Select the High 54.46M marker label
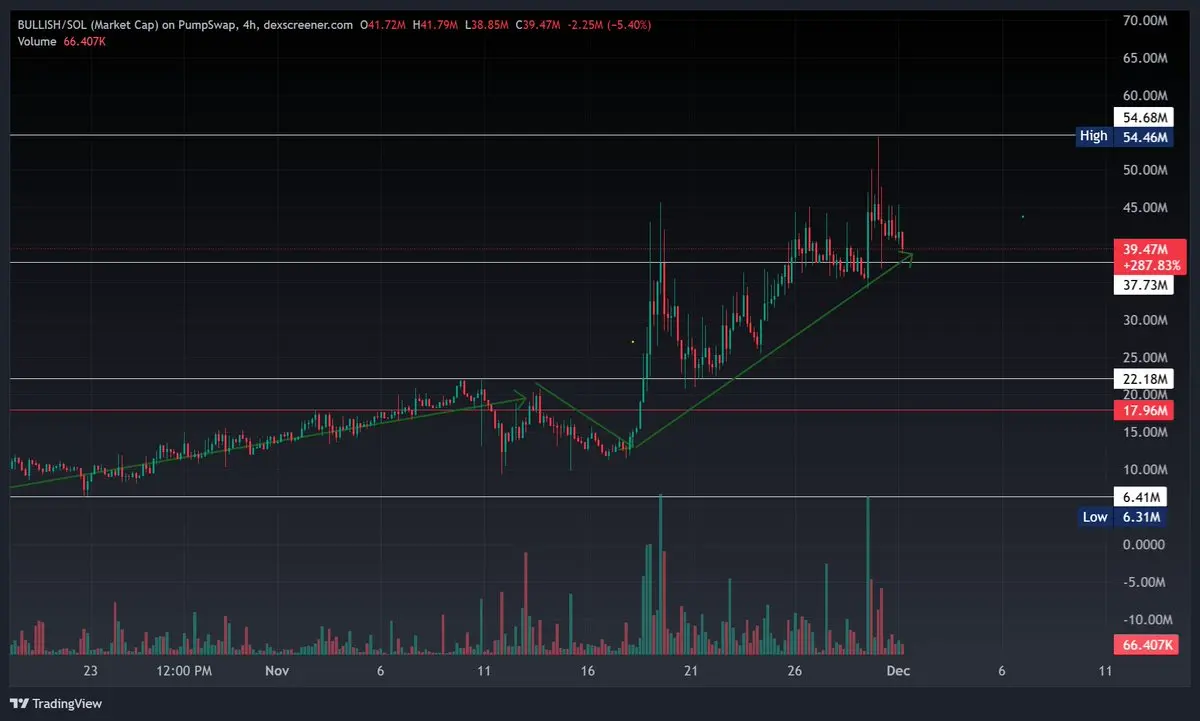This screenshot has width=1200, height=721. tap(1123, 136)
